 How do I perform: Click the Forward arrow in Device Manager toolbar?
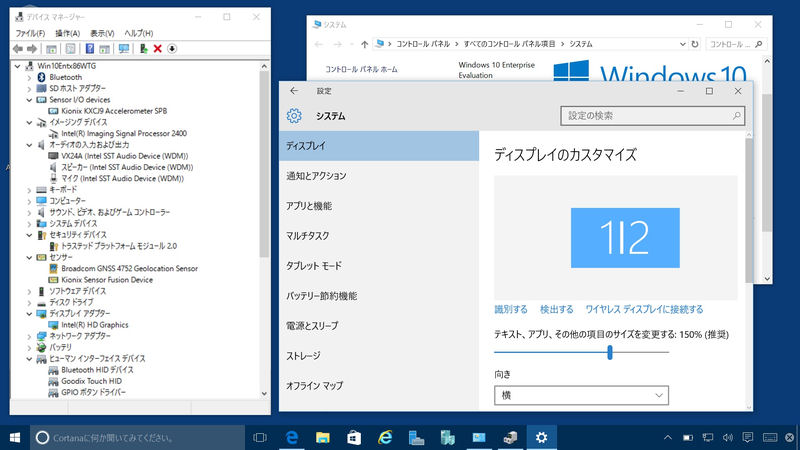tap(32, 48)
